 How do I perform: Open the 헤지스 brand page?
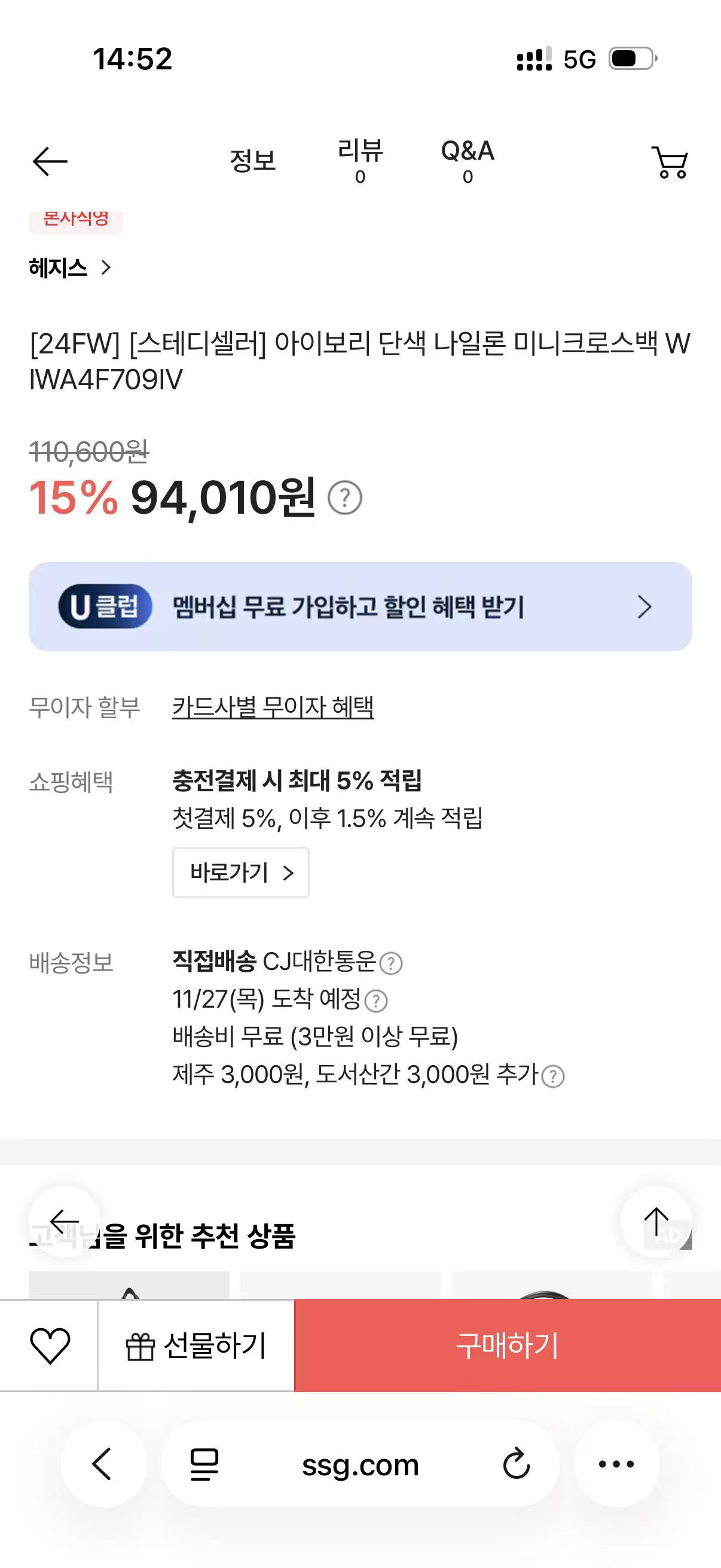pyautogui.click(x=69, y=268)
